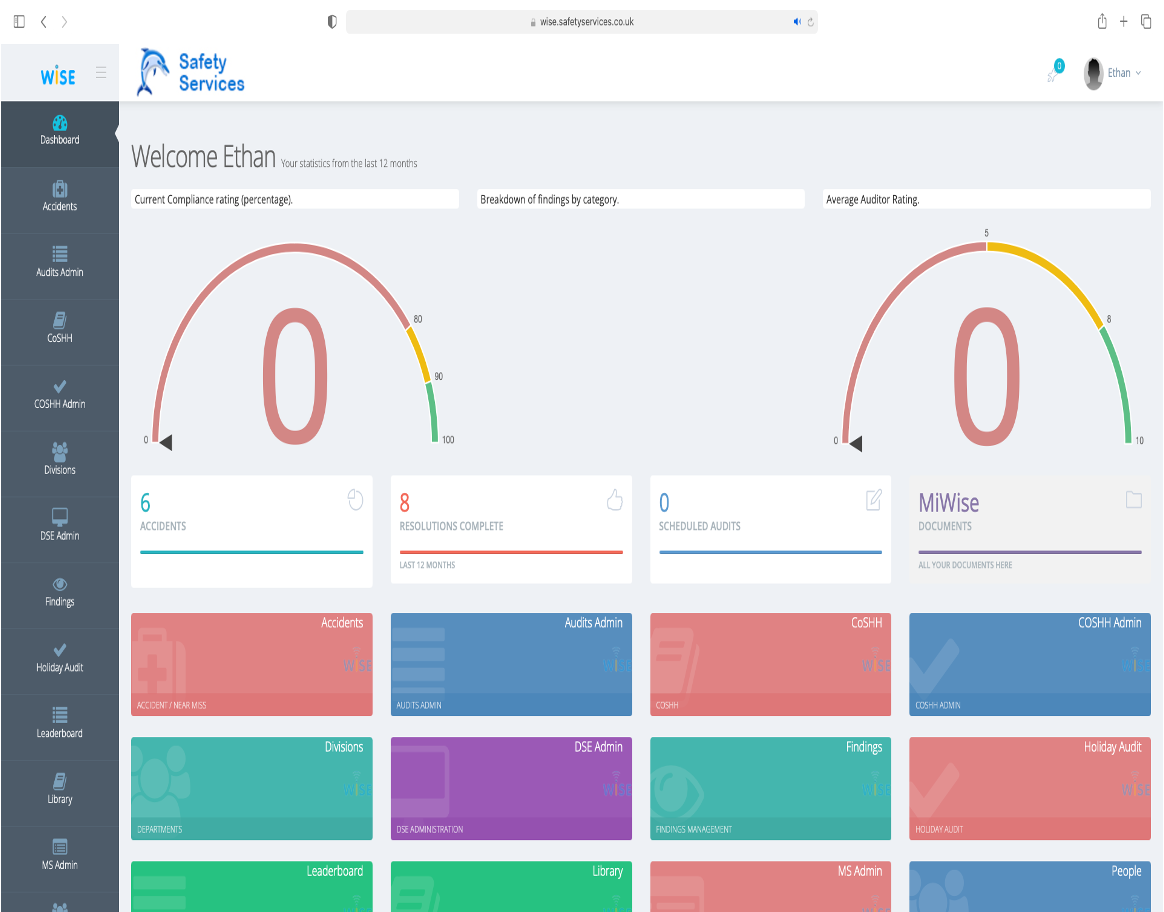
Task: Click the thumbs-up icon on Resolutions card
Action: click(x=615, y=500)
